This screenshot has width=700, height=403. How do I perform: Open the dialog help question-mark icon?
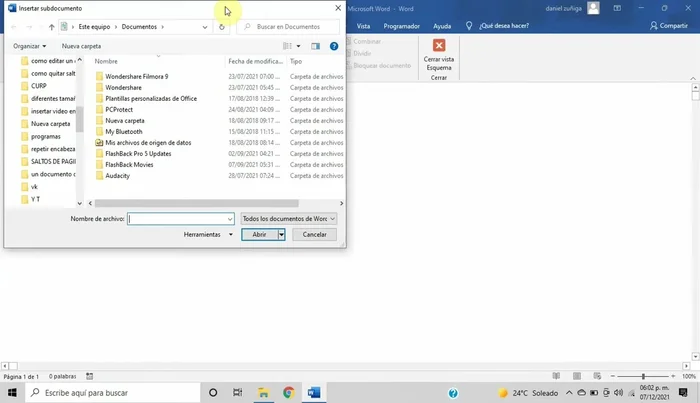click(334, 46)
